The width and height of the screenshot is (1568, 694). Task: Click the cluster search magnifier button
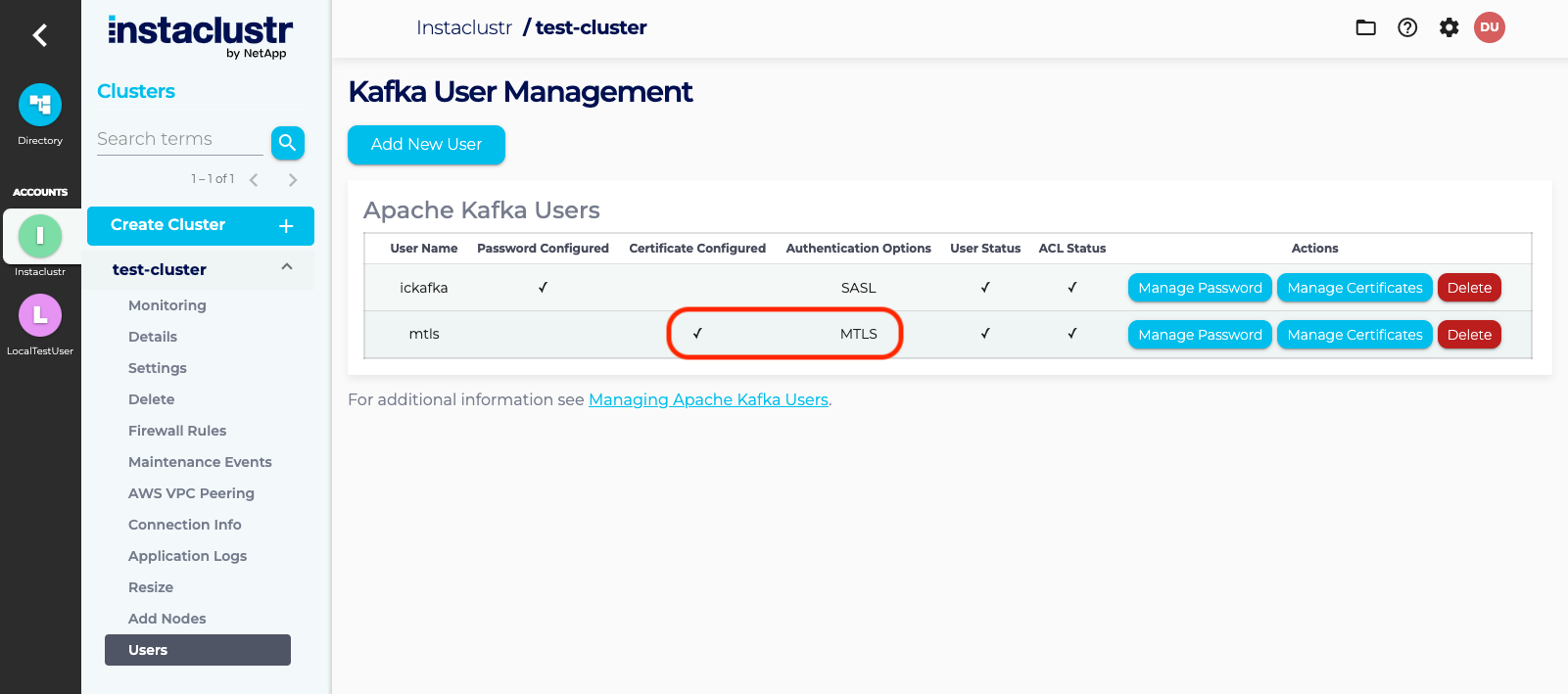pyautogui.click(x=287, y=143)
